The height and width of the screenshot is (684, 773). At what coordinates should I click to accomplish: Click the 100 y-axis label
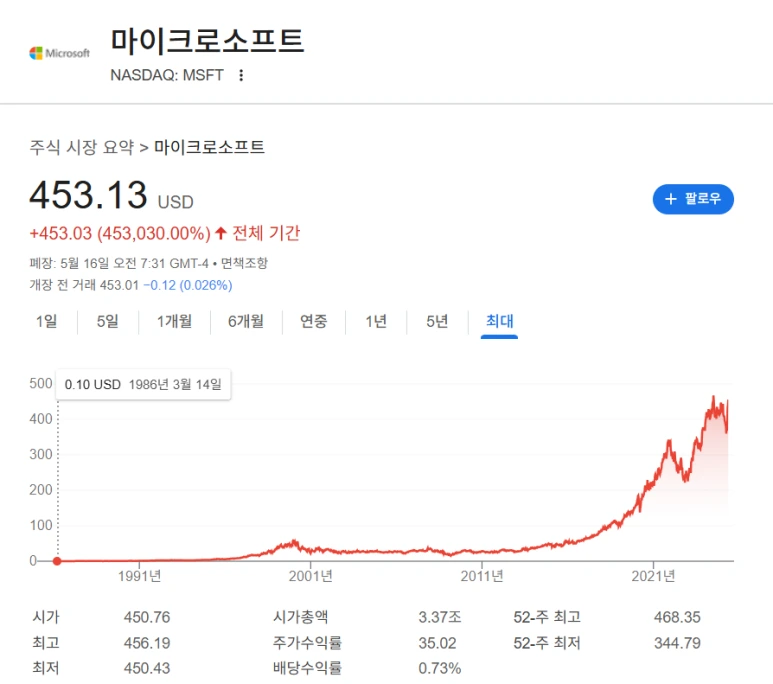40,525
